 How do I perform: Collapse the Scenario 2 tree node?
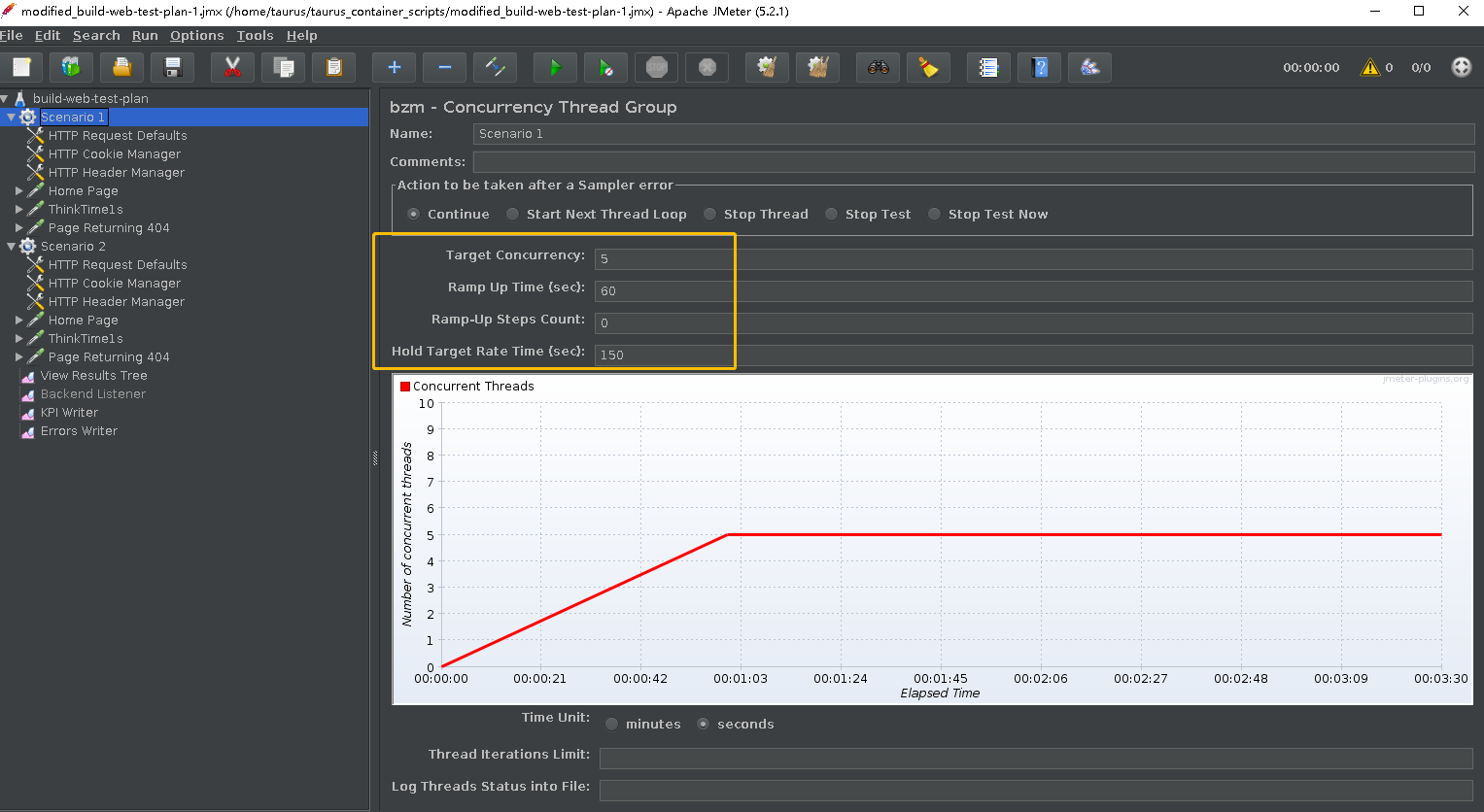tap(12, 246)
